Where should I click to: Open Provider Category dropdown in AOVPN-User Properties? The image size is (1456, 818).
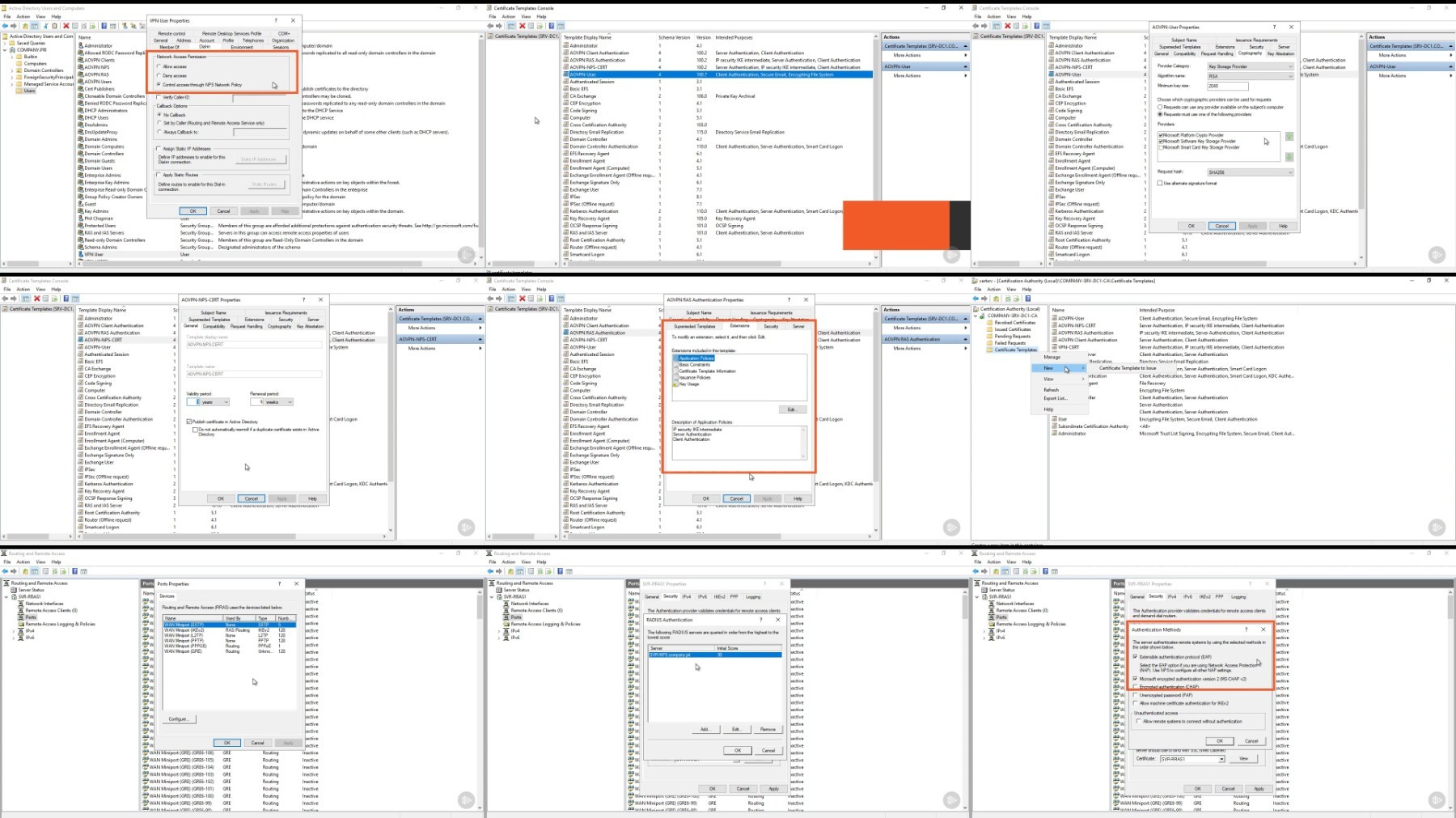(x=1250, y=66)
